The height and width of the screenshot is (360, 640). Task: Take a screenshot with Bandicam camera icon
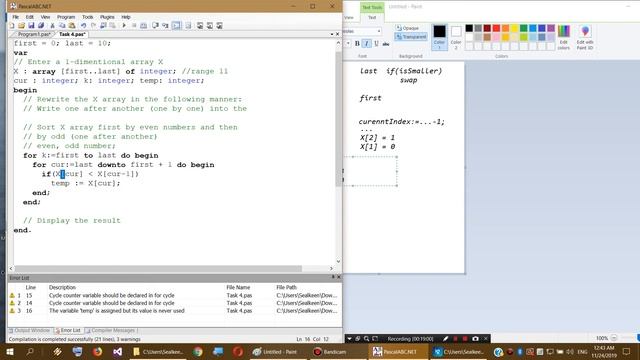(475, 339)
